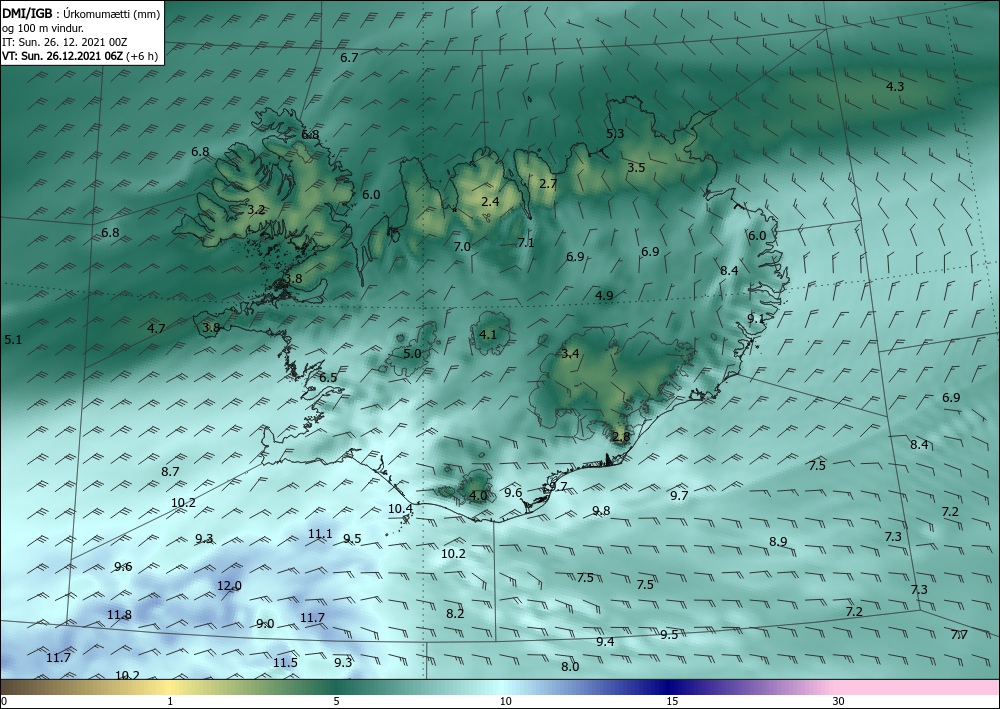The width and height of the screenshot is (1000, 709).
Task: Click the 15 label on the color scale
Action: point(672,701)
